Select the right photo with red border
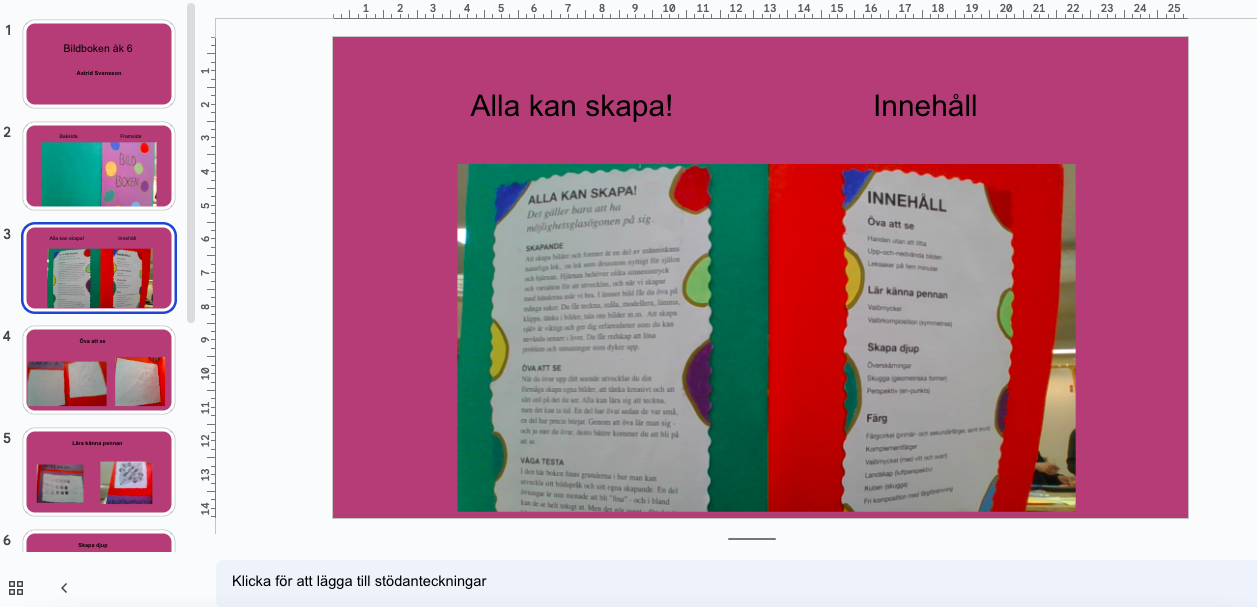The width and height of the screenshot is (1257, 607). pos(922,338)
